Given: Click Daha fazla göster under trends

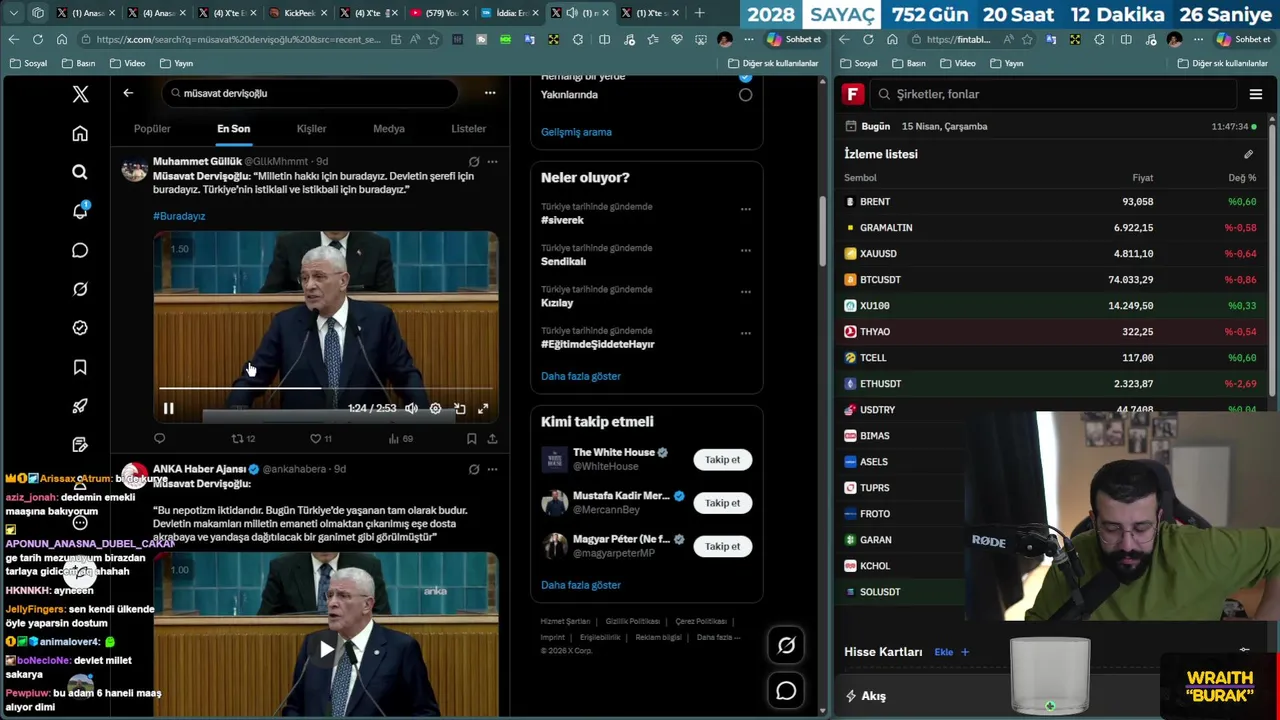Looking at the screenshot, I should coord(581,376).
